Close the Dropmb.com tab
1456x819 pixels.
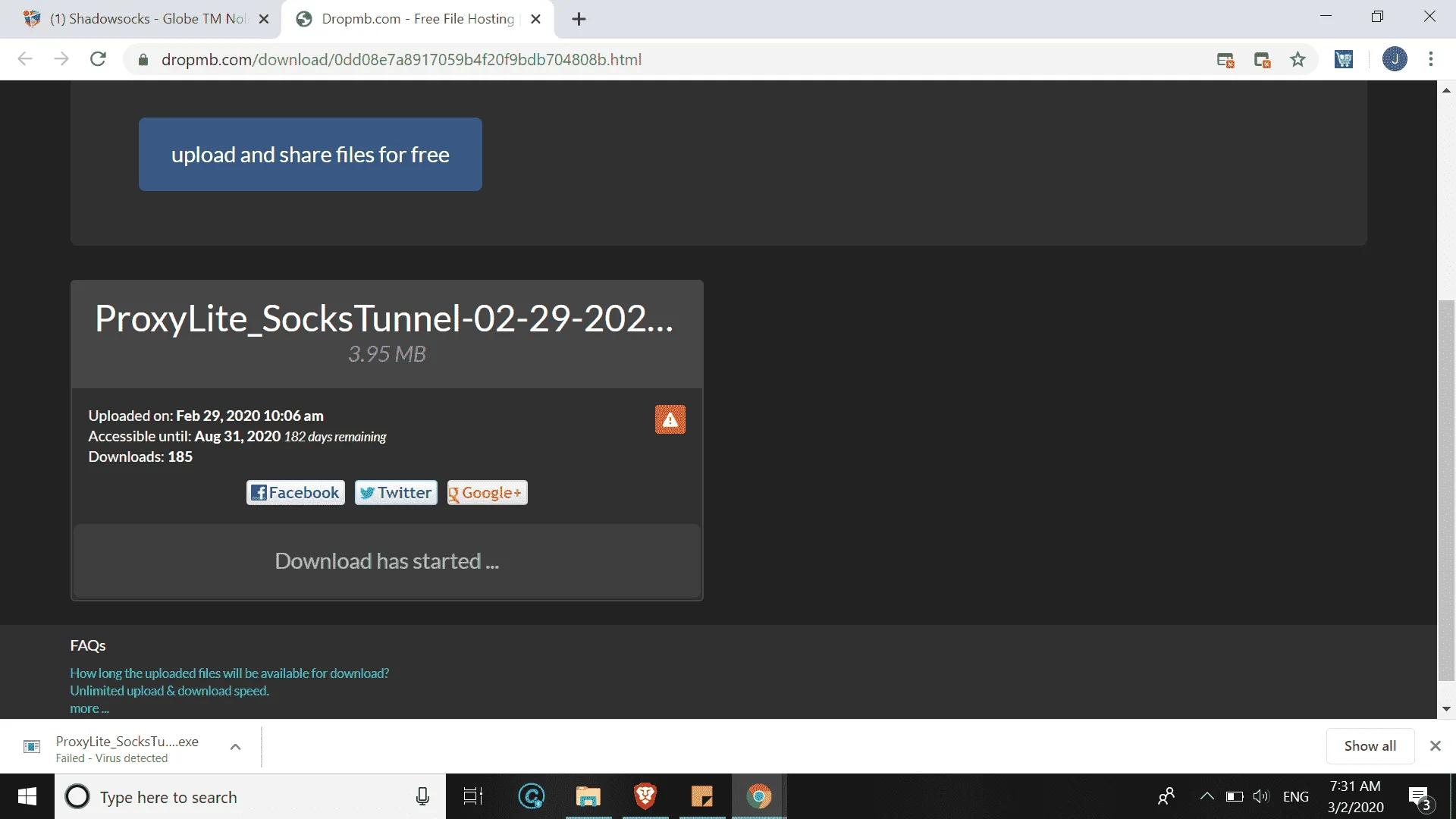(x=536, y=19)
